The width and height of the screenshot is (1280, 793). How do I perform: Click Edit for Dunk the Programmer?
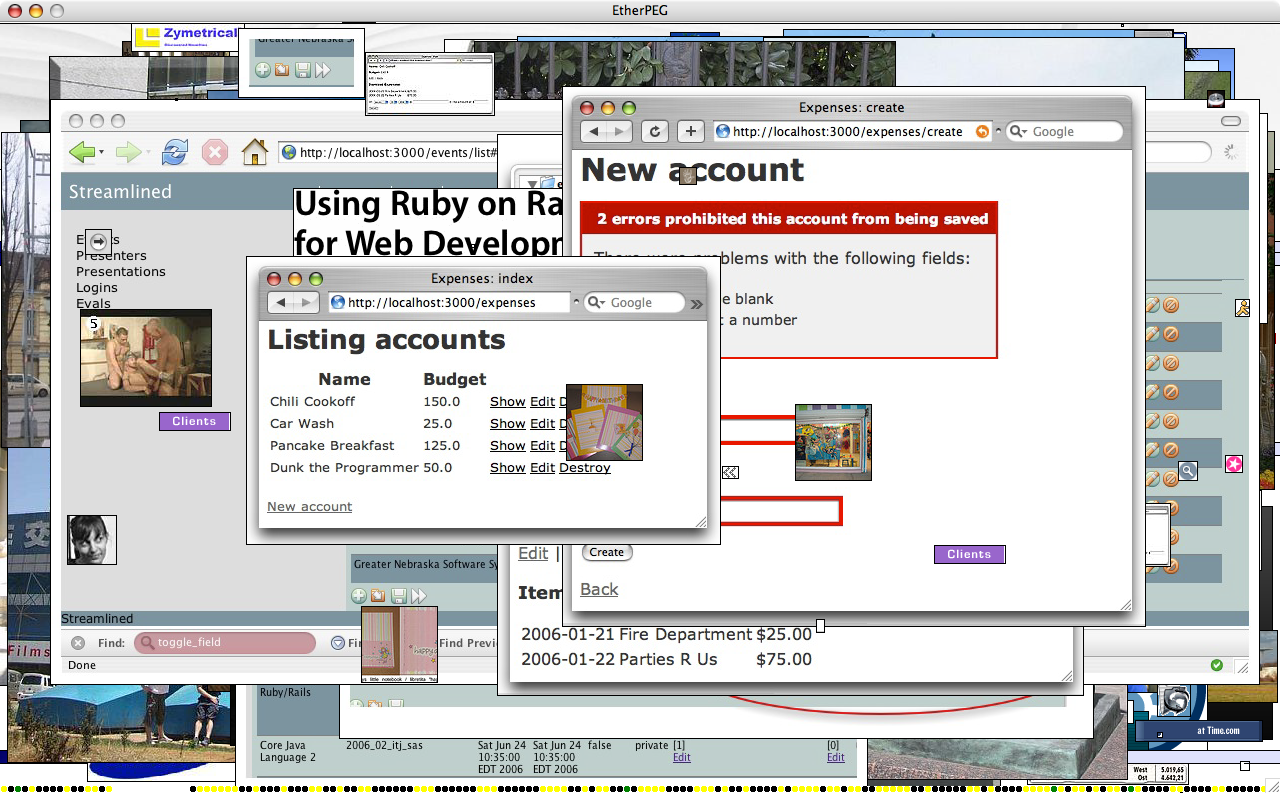tap(542, 467)
